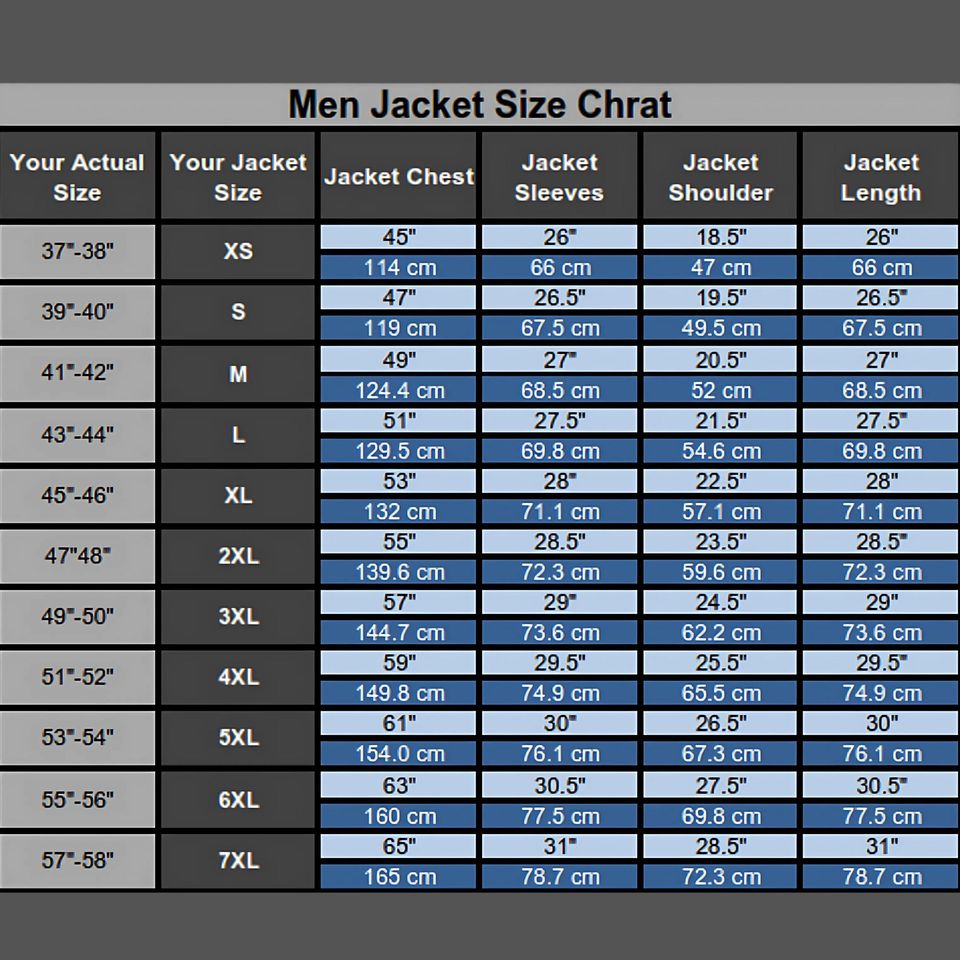This screenshot has height=960, width=960.
Task: Click the 'Men Jacket Size Chrat' title
Action: point(480,104)
